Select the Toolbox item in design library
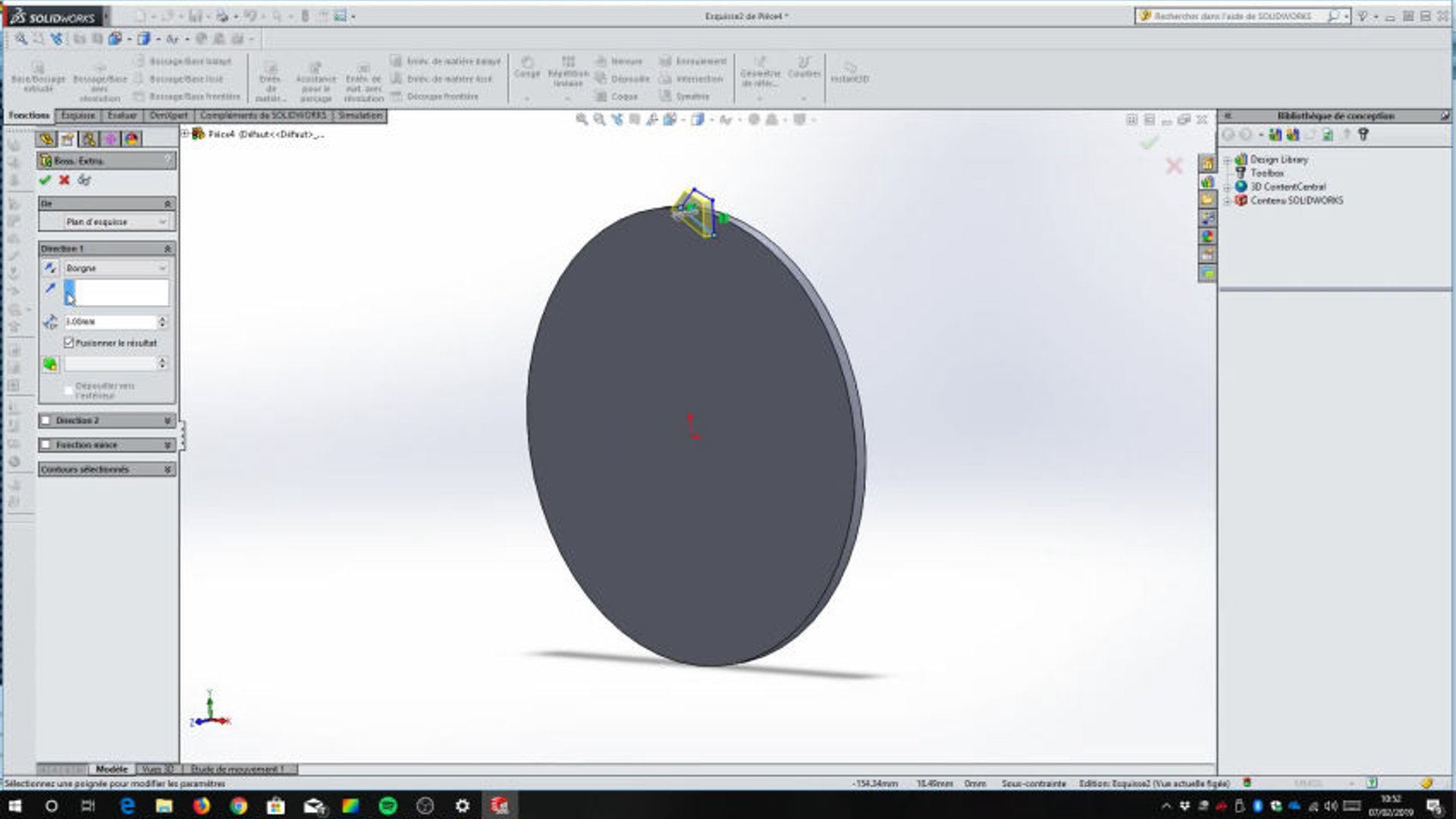Image resolution: width=1456 pixels, height=819 pixels. (1266, 173)
